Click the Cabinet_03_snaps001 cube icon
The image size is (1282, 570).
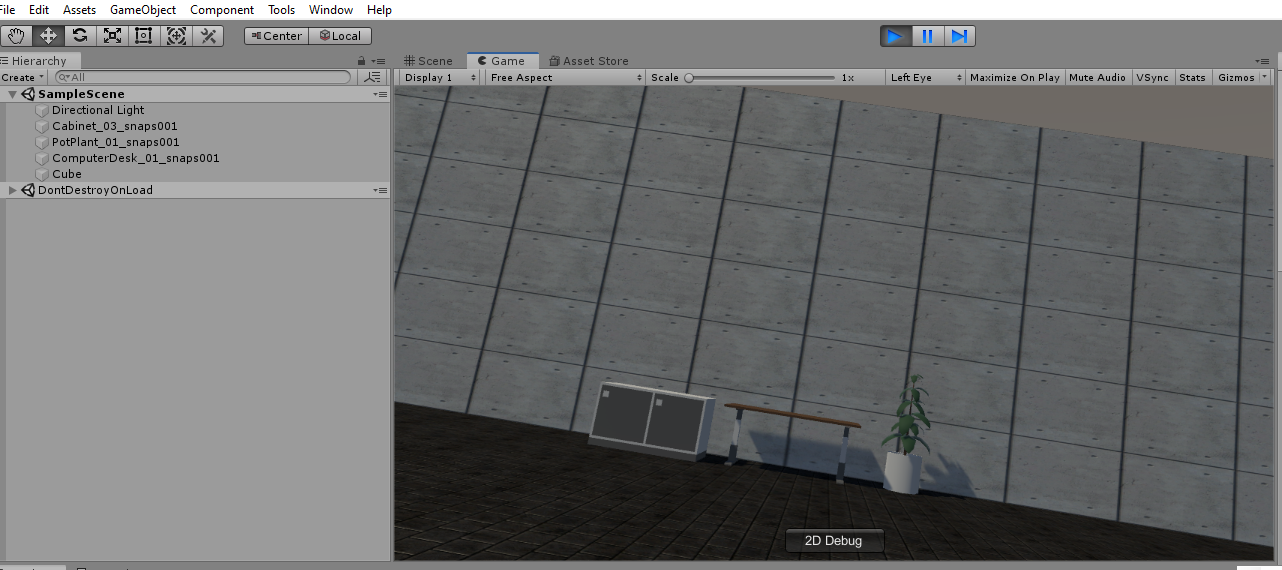[42, 126]
